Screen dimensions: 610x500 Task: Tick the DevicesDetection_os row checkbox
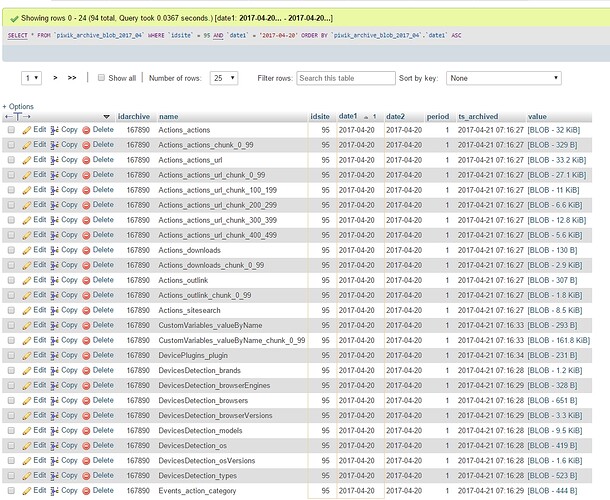11,446
